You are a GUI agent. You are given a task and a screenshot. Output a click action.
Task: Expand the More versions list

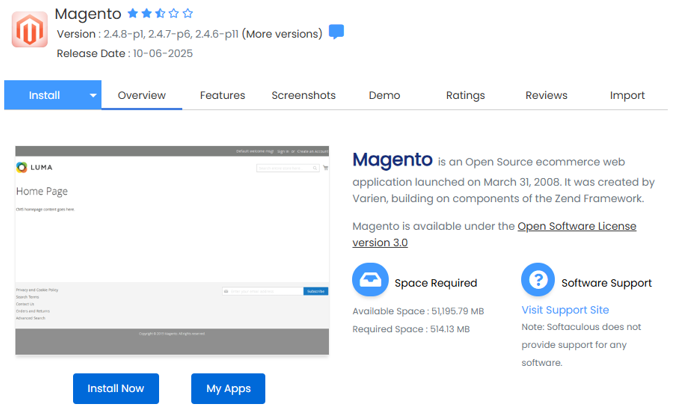click(x=282, y=34)
